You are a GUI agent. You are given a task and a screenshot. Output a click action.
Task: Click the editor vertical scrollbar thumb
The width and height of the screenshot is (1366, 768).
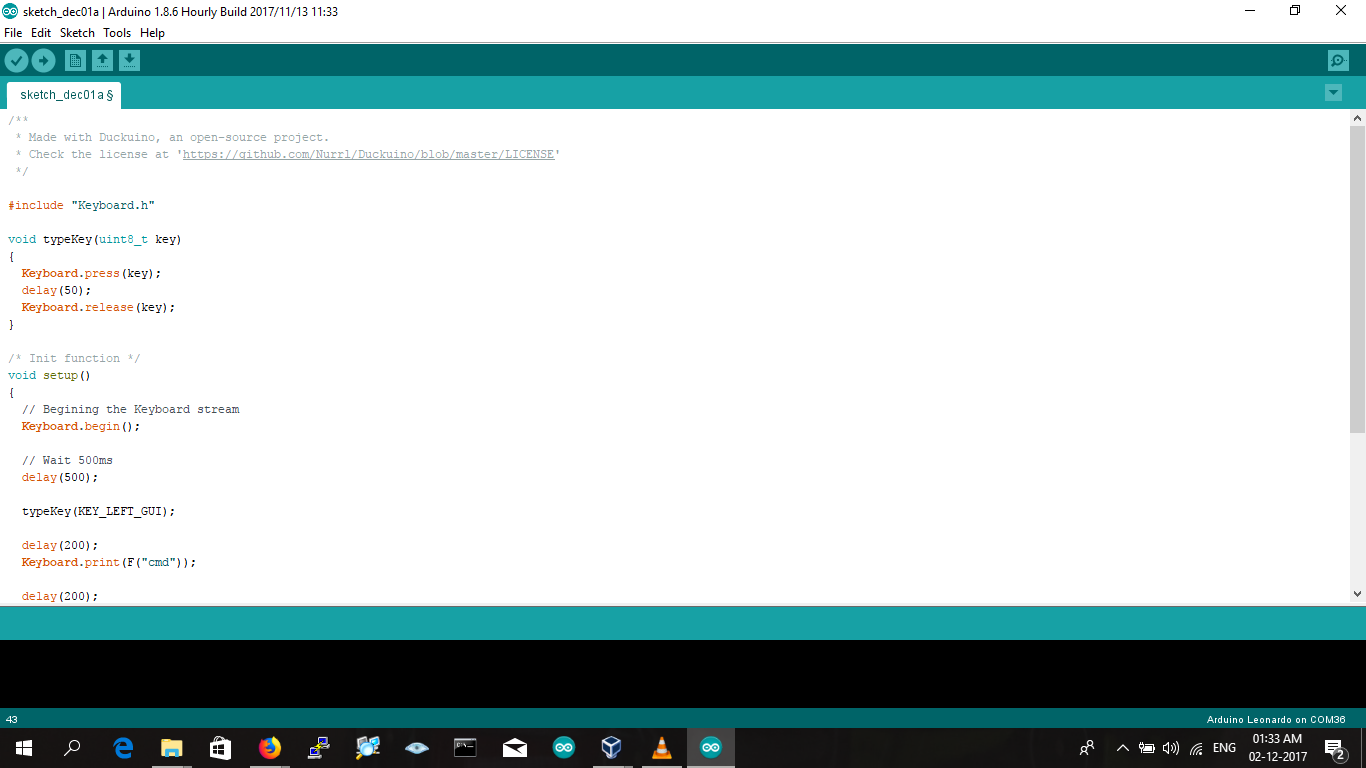[1357, 280]
